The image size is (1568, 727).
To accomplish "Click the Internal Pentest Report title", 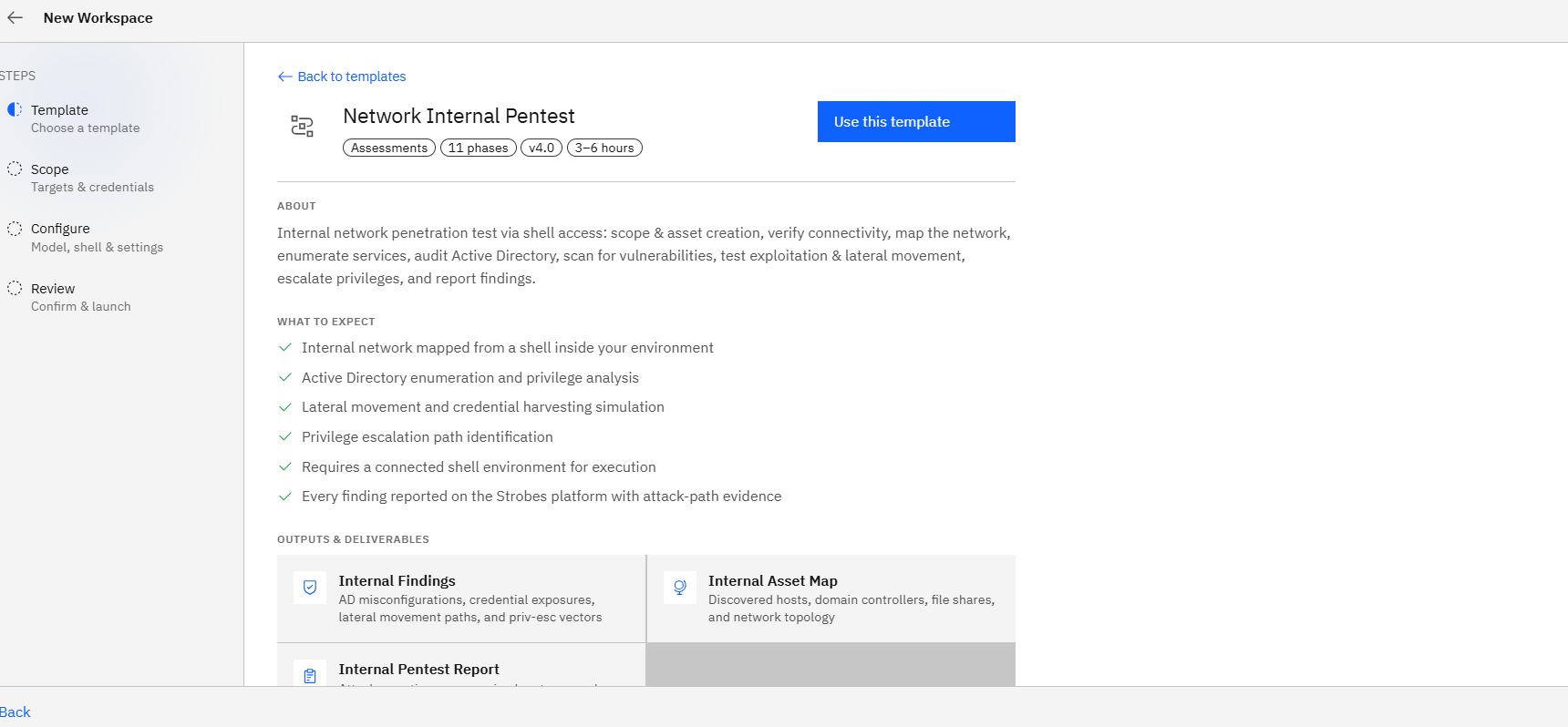I will coord(418,669).
